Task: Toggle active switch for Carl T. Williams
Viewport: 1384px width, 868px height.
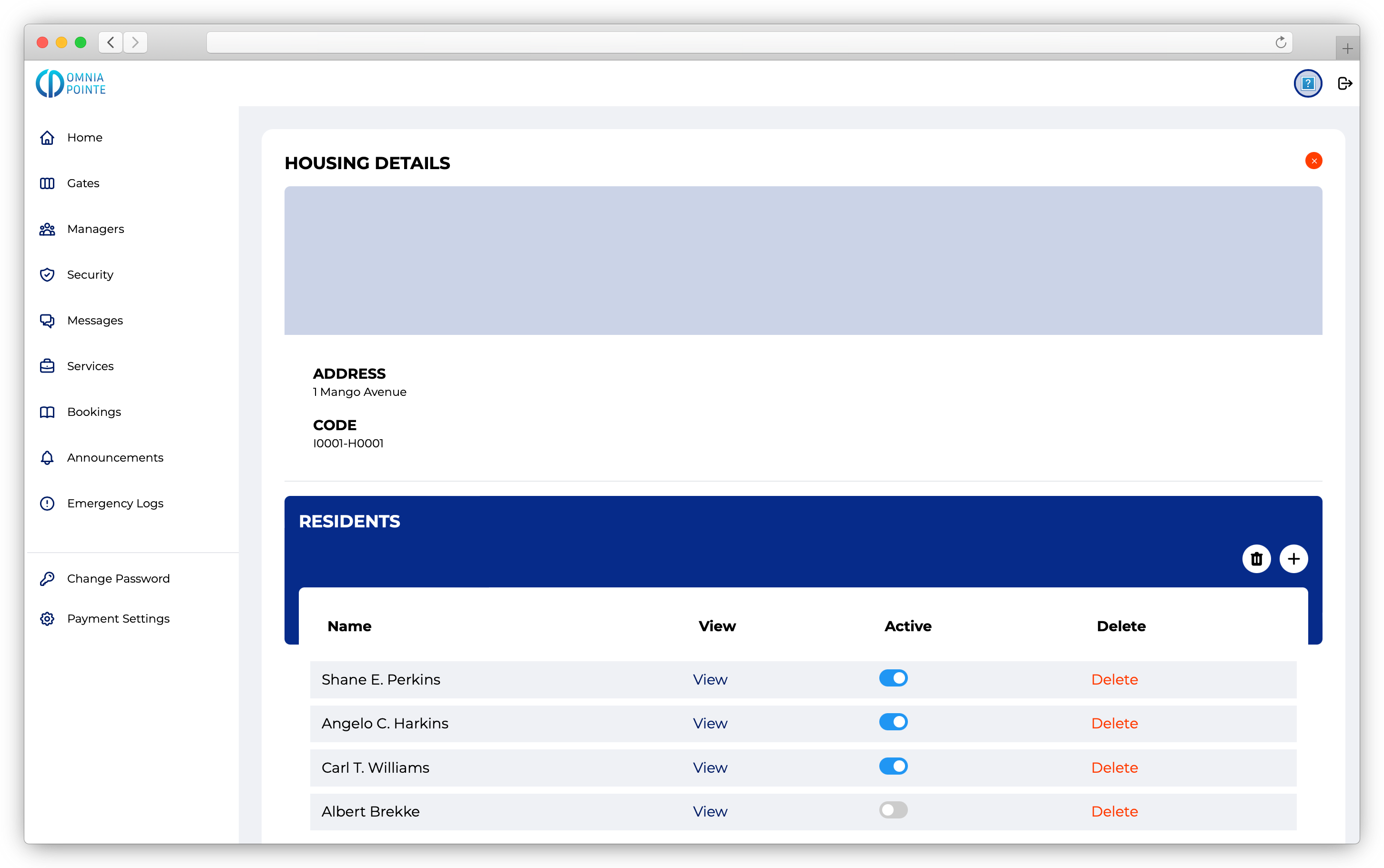Action: 893,766
